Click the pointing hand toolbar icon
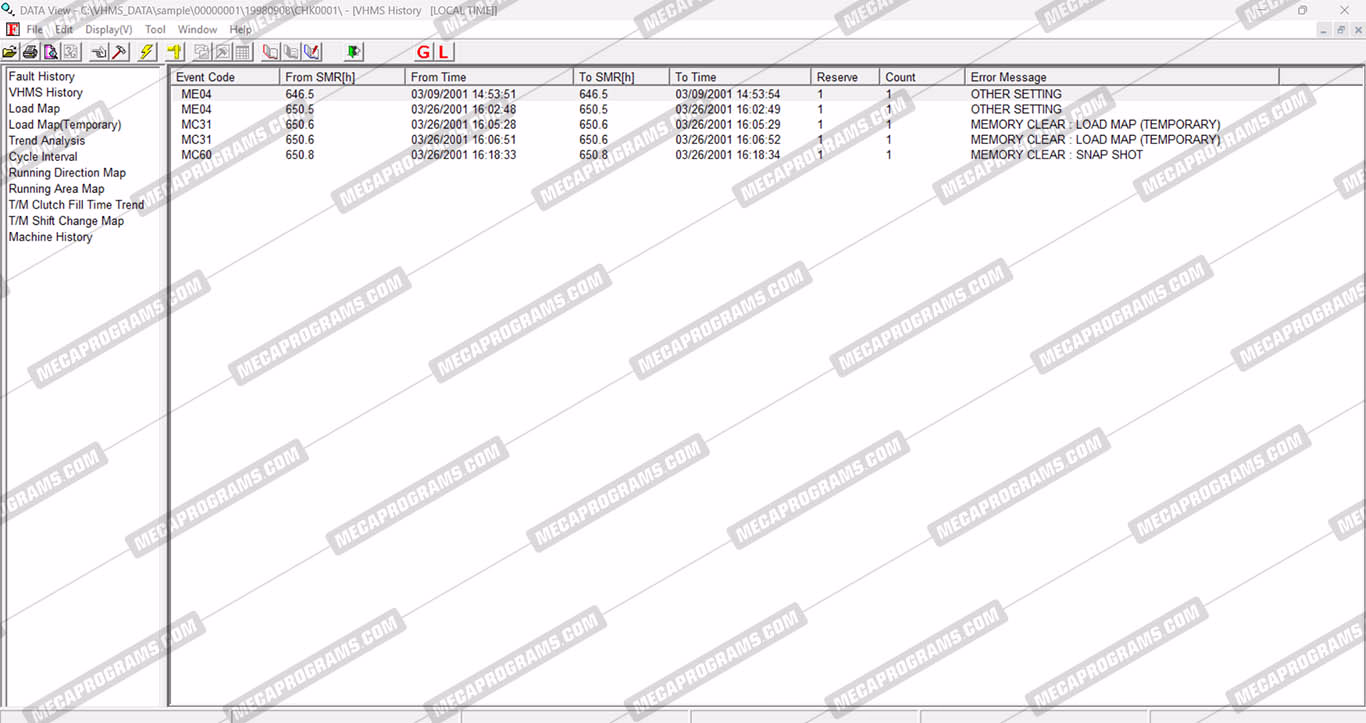This screenshot has height=723, width=1366. point(99,52)
